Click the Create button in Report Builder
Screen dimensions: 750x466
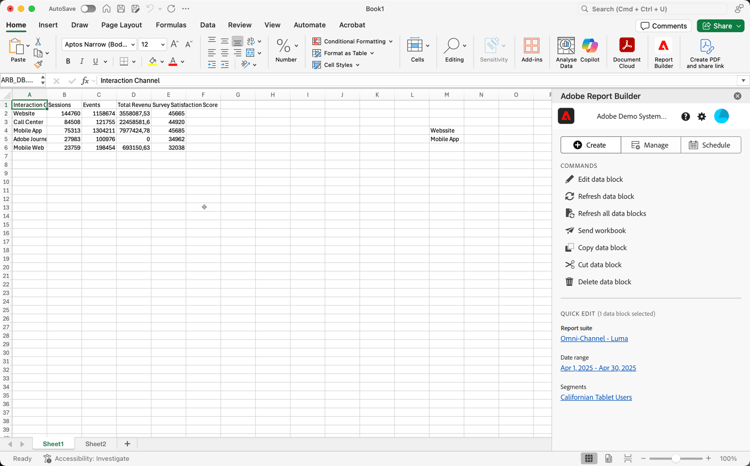590,145
